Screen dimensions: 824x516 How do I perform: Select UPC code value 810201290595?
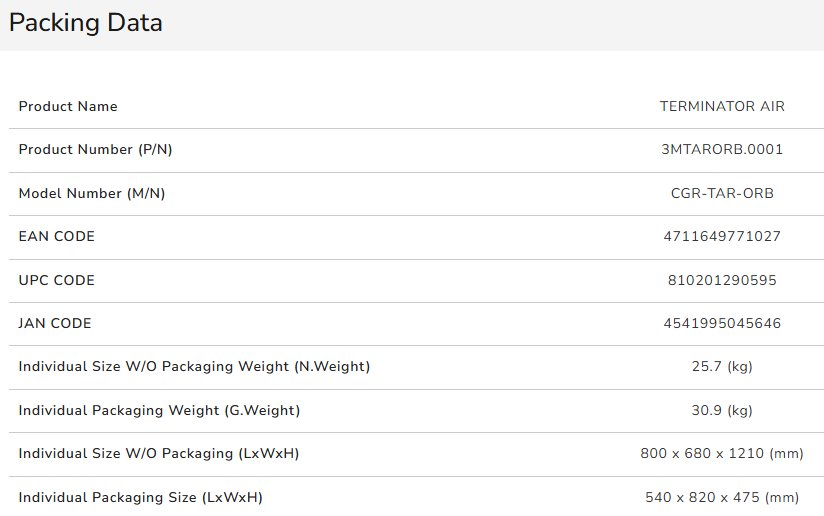click(x=722, y=280)
